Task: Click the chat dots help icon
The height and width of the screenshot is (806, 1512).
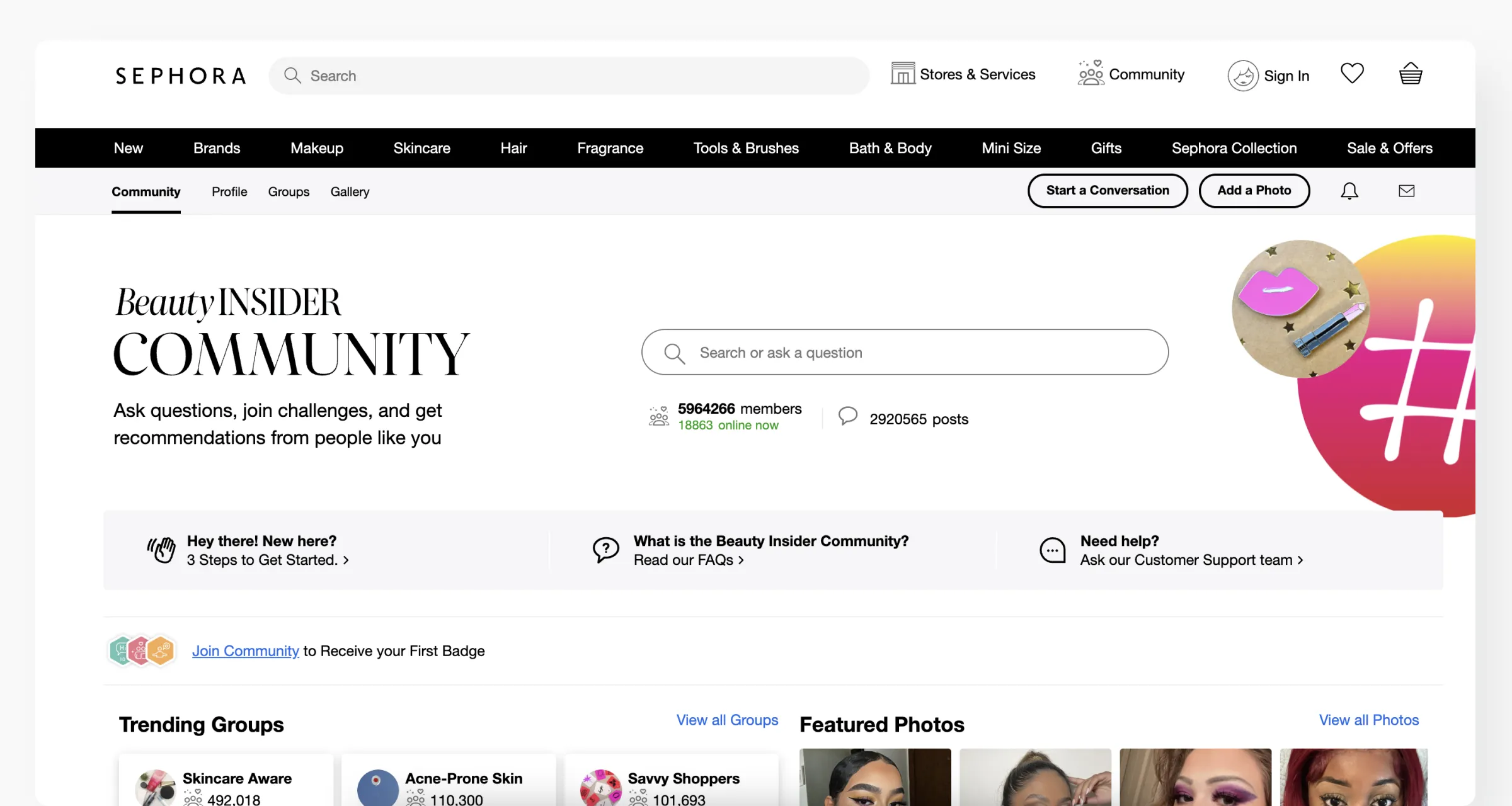Action: (1052, 550)
